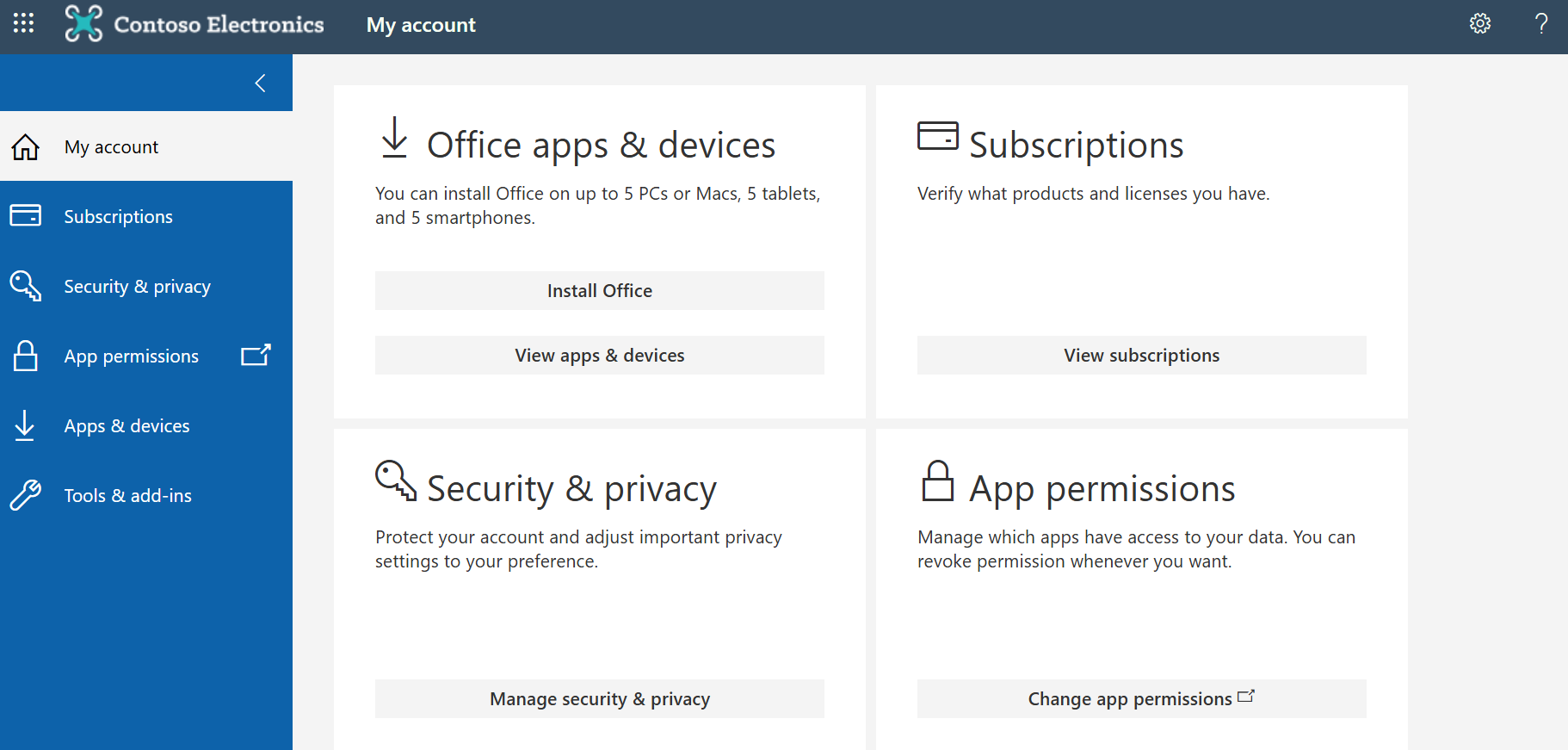
Task: Click the download icon on Office apps card
Action: tap(394, 138)
